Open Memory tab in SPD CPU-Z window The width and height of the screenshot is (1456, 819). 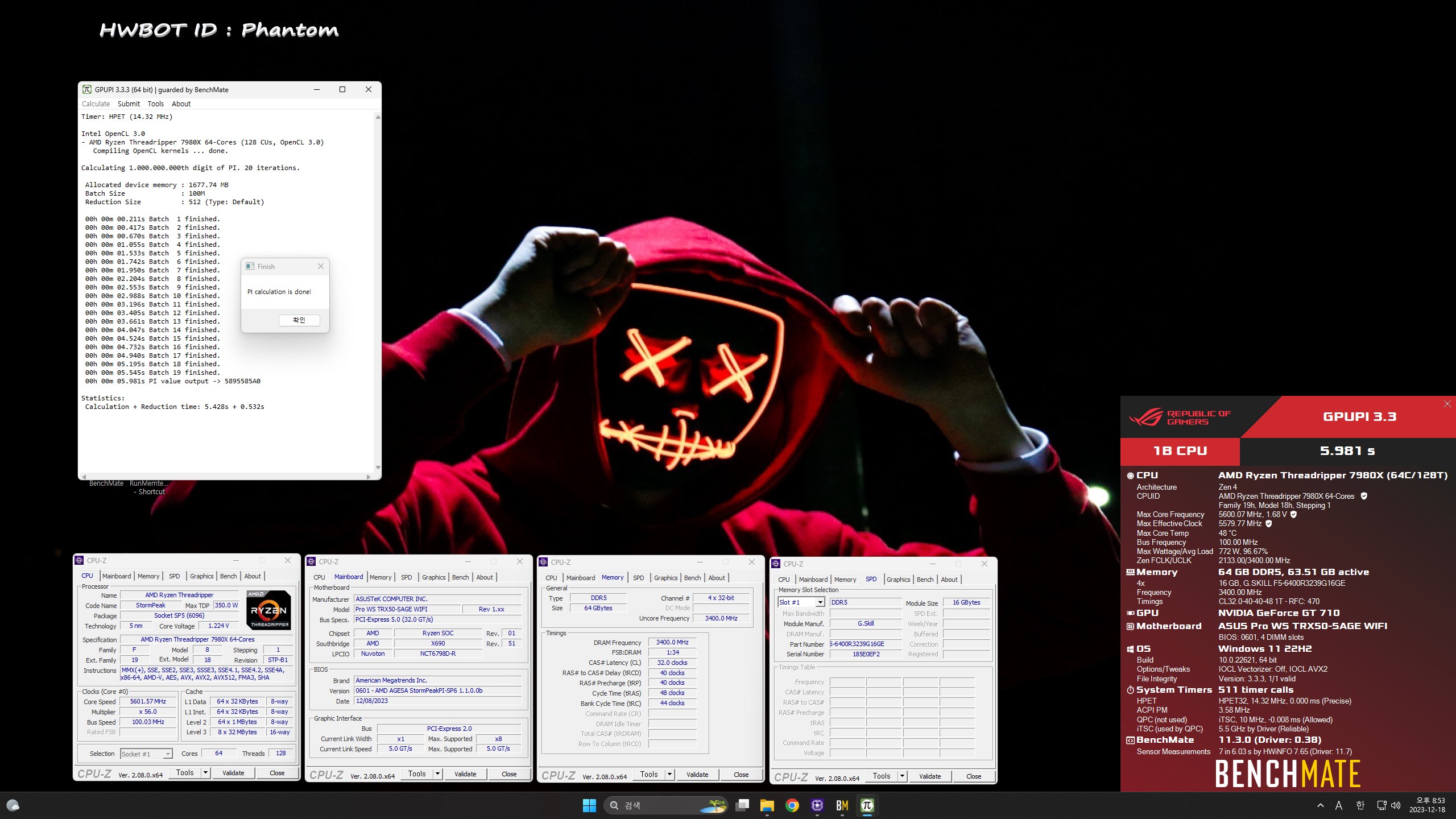click(845, 580)
